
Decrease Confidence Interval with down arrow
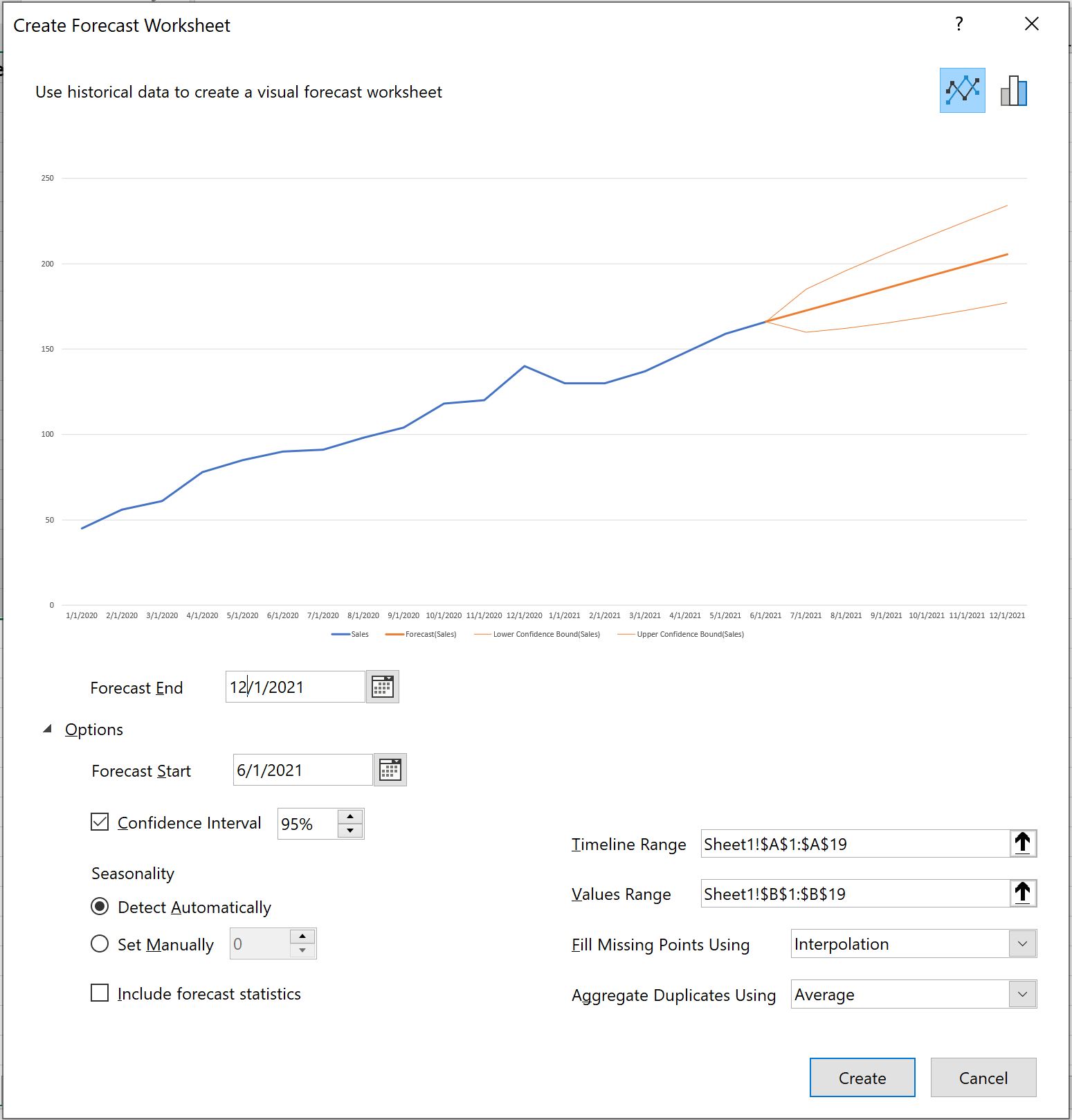coord(350,831)
